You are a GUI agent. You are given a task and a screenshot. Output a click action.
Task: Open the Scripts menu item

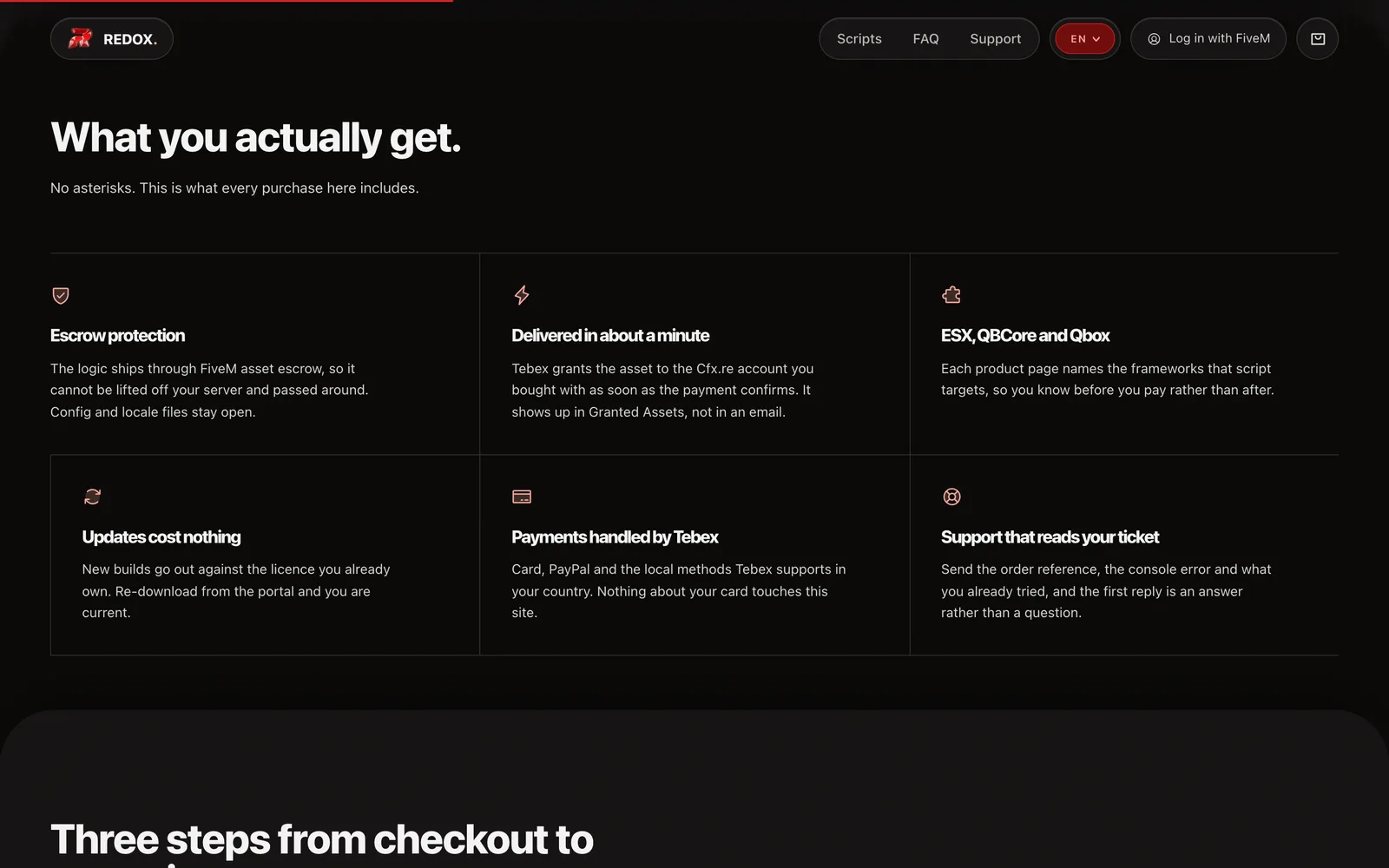pos(859,39)
